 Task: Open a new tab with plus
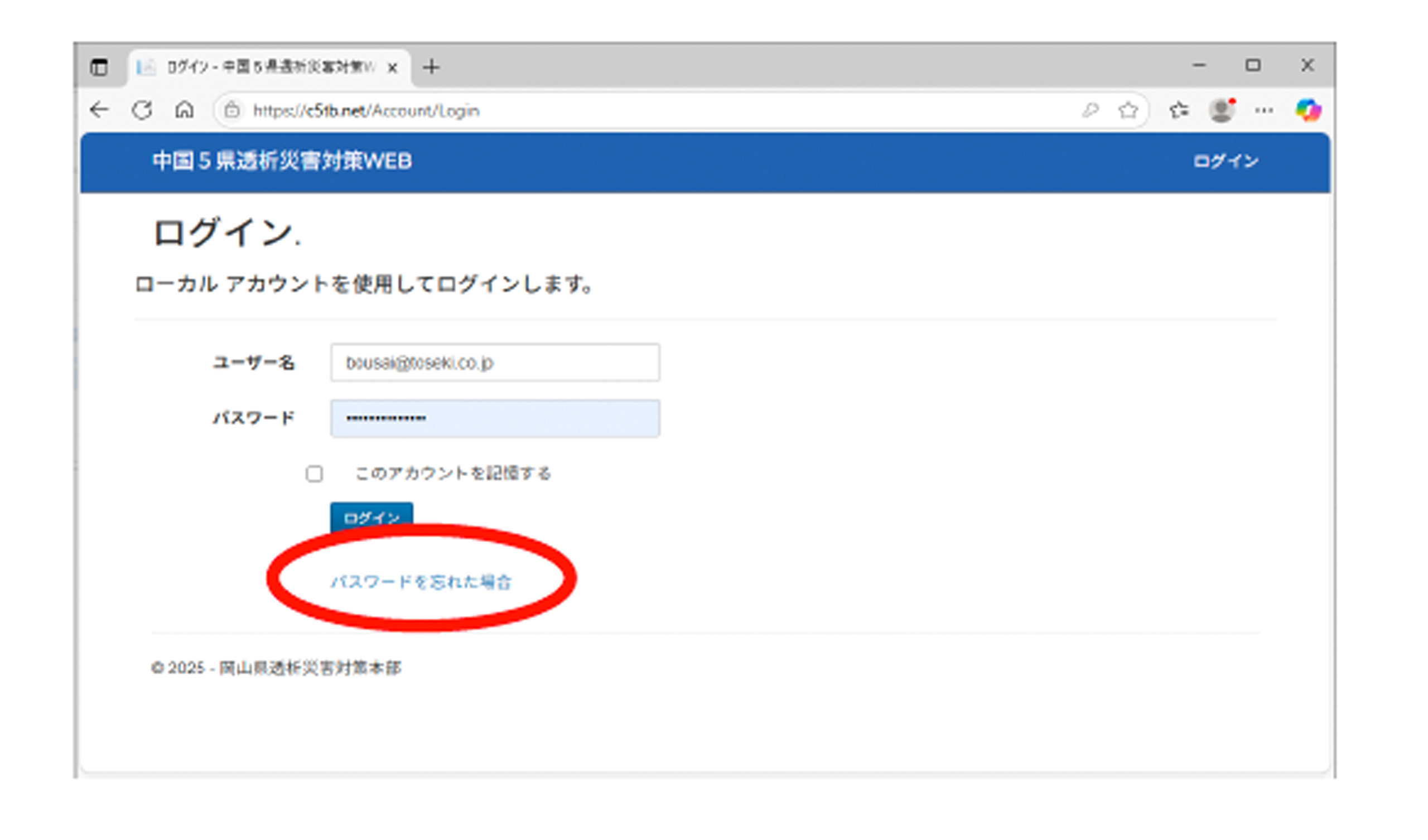[x=431, y=67]
